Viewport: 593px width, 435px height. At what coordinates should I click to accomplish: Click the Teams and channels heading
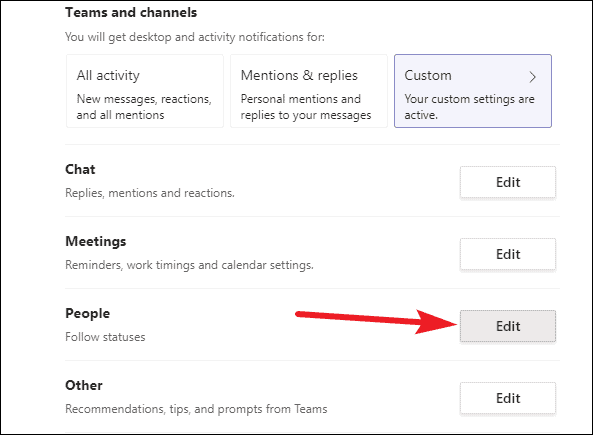[x=131, y=12]
